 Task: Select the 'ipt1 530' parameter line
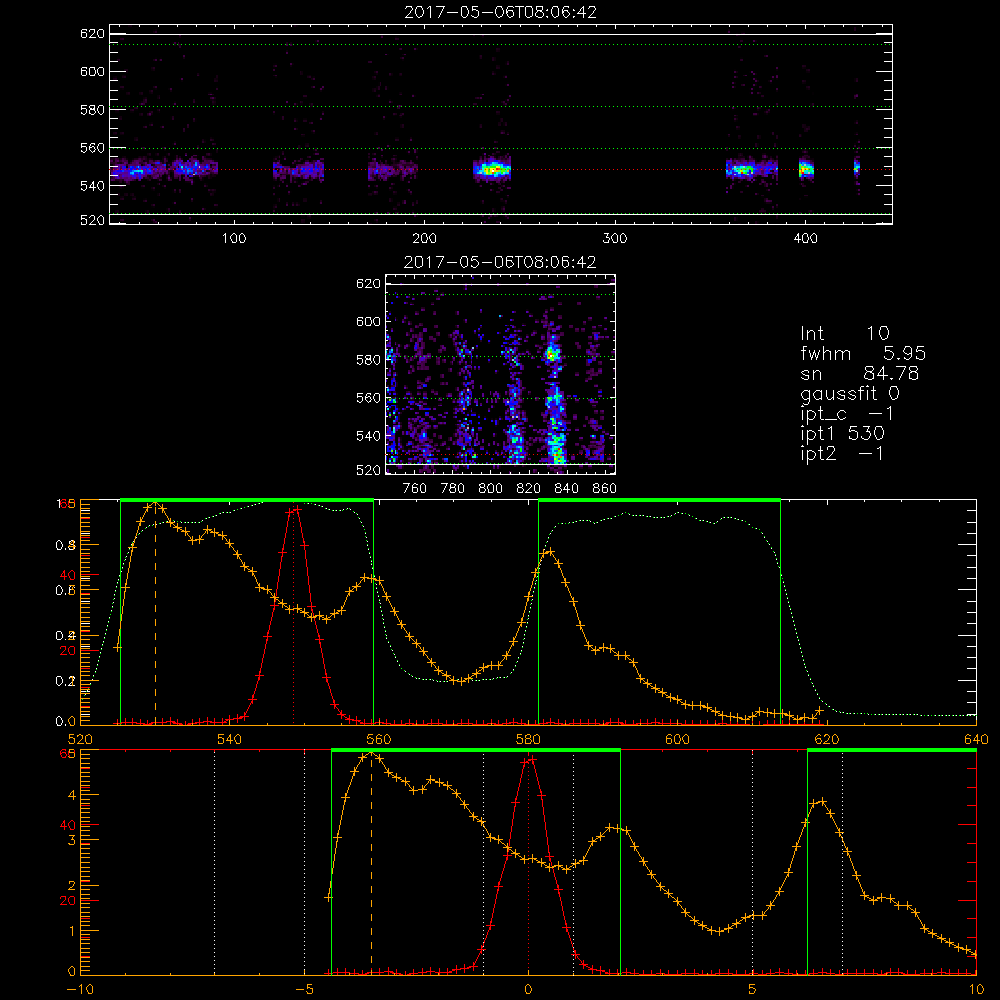tap(842, 434)
